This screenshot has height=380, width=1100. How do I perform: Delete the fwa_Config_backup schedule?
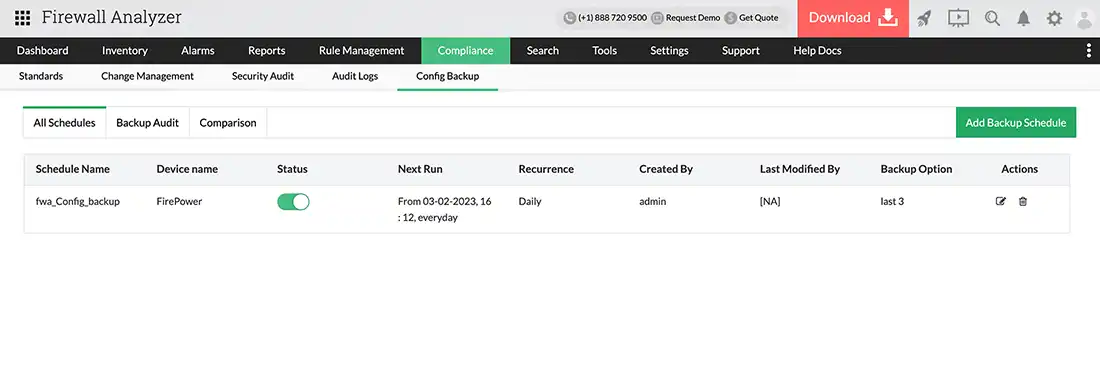tap(1023, 201)
